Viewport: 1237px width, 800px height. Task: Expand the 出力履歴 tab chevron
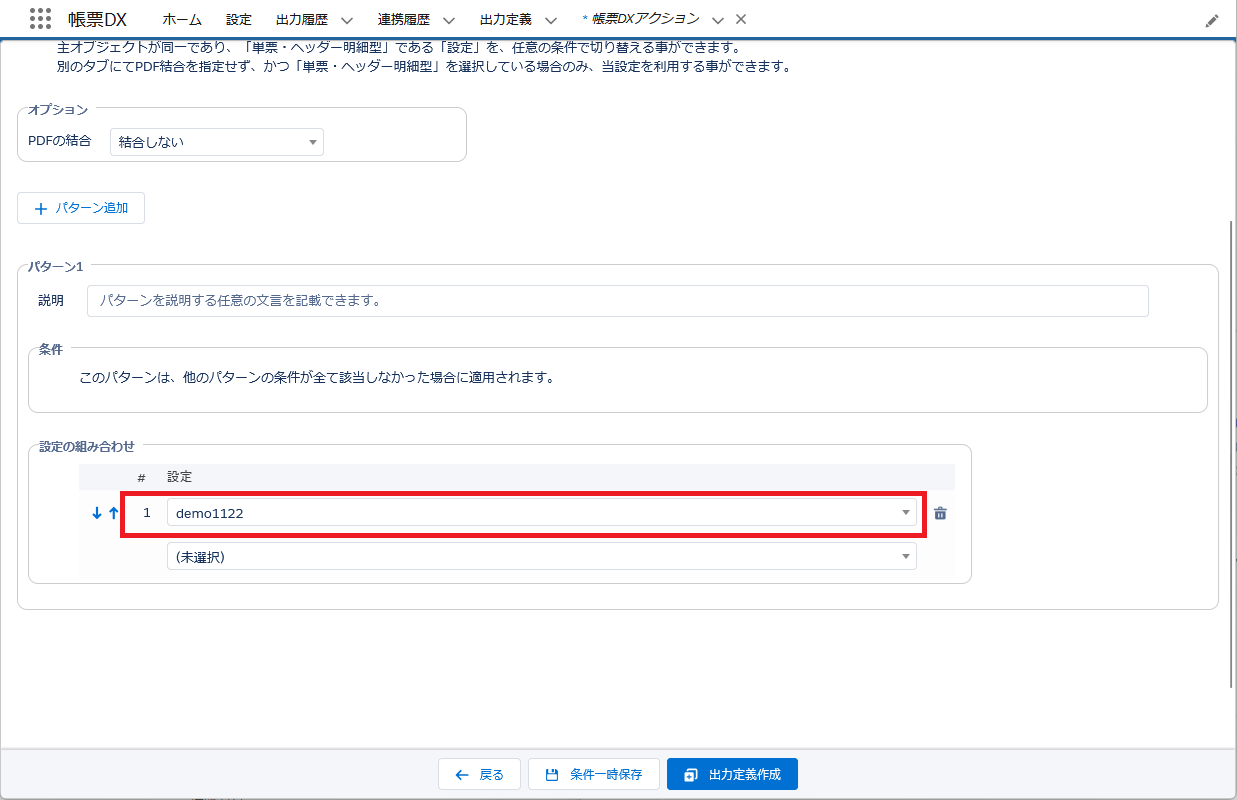pyautogui.click(x=346, y=20)
